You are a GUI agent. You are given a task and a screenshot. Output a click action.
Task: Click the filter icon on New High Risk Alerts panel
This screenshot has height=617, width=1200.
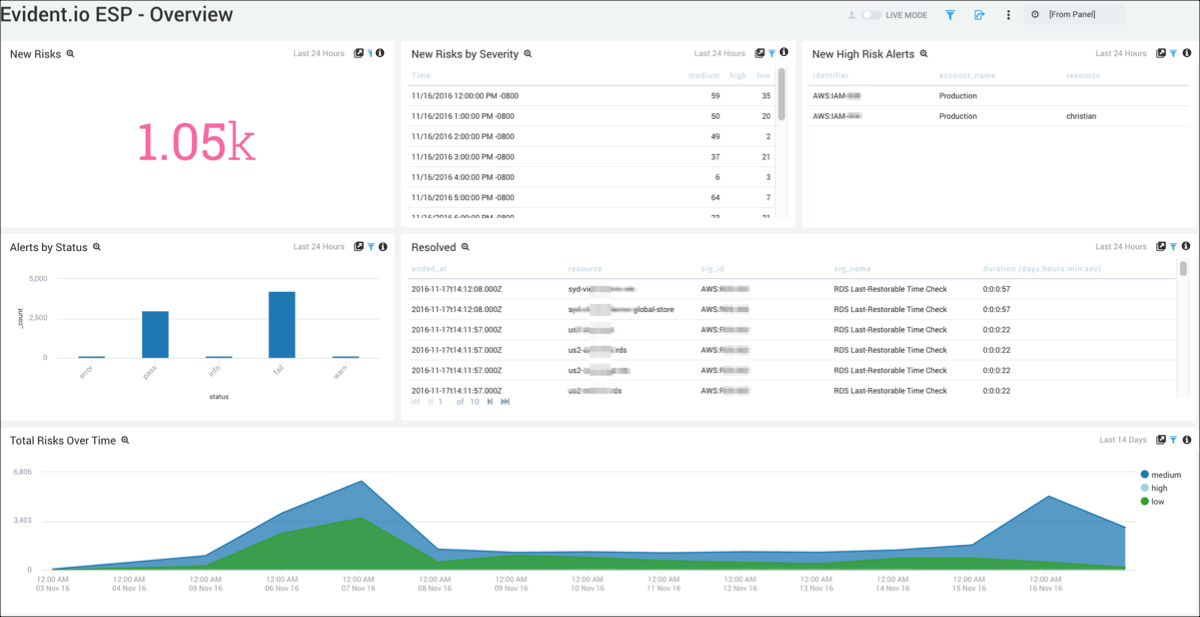(1172, 53)
